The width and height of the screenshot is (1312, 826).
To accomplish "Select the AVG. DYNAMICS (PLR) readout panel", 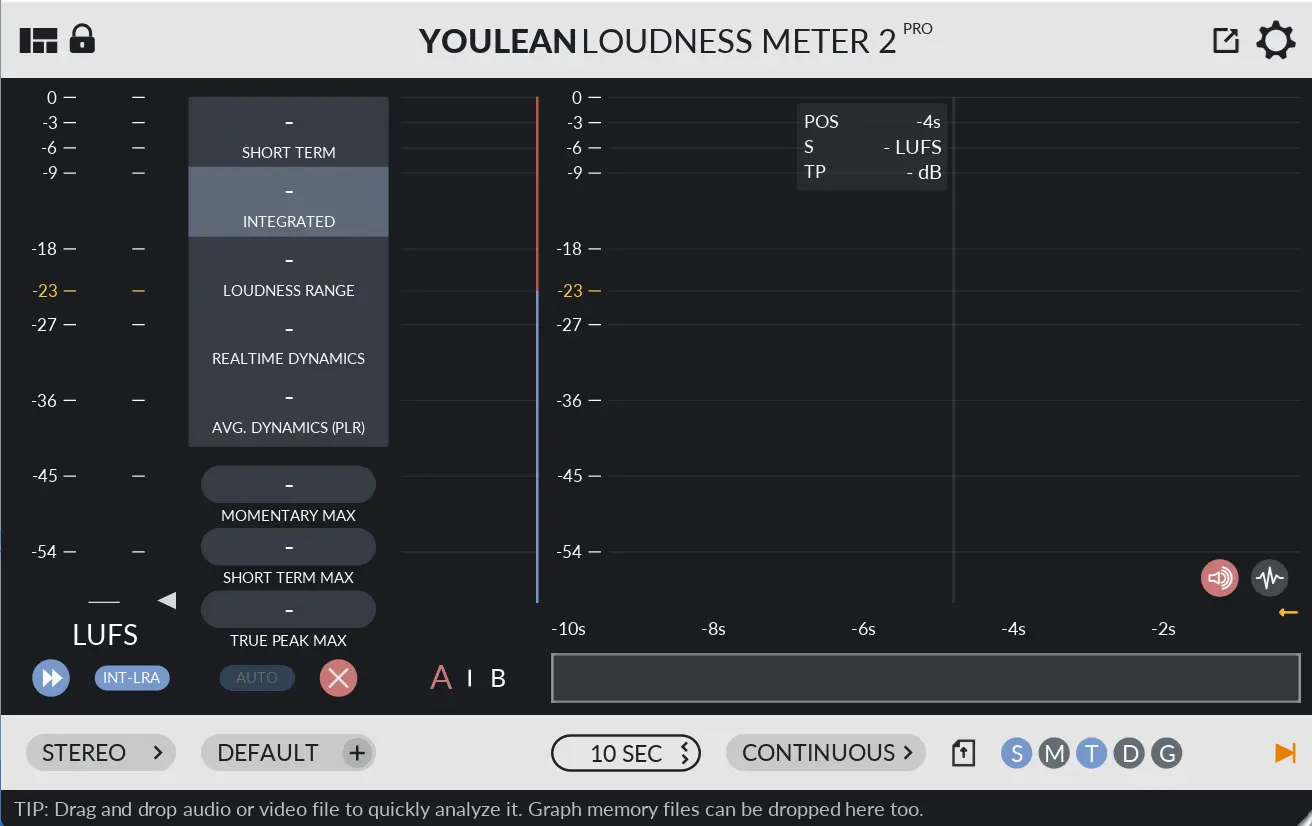I will click(288, 410).
